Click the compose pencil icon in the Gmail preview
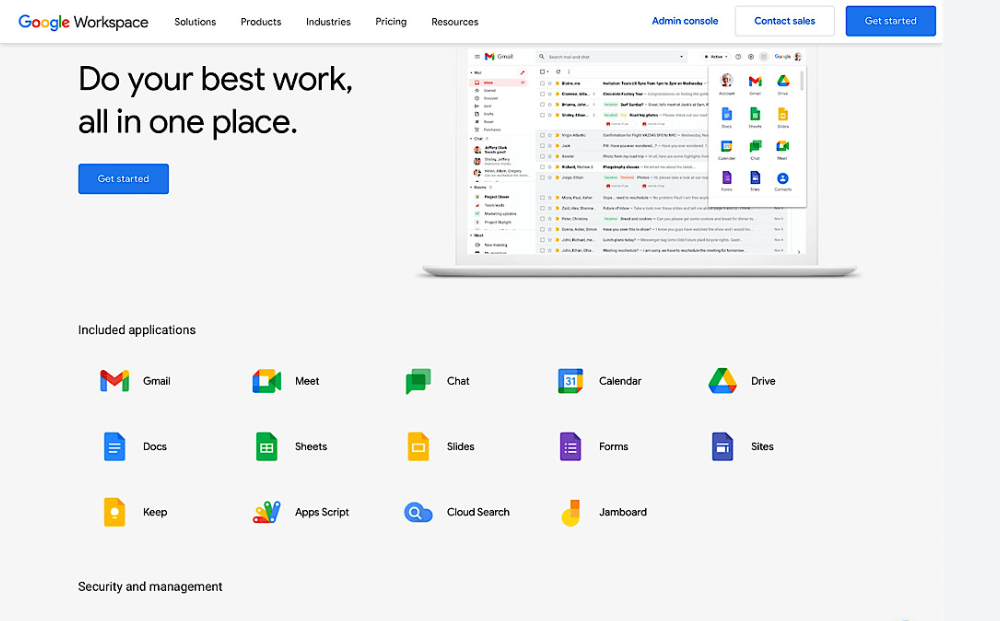 521,72
